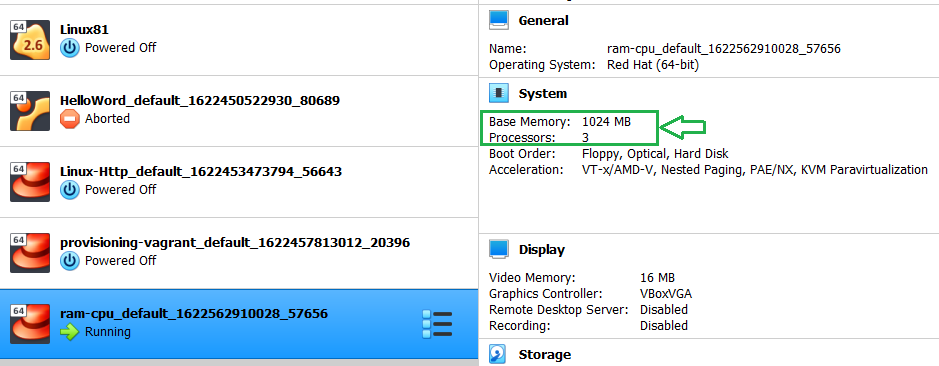Click the provisioning-vagrant Red Hat icon
Viewport: 939px width, 366px height.
pyautogui.click(x=30, y=253)
